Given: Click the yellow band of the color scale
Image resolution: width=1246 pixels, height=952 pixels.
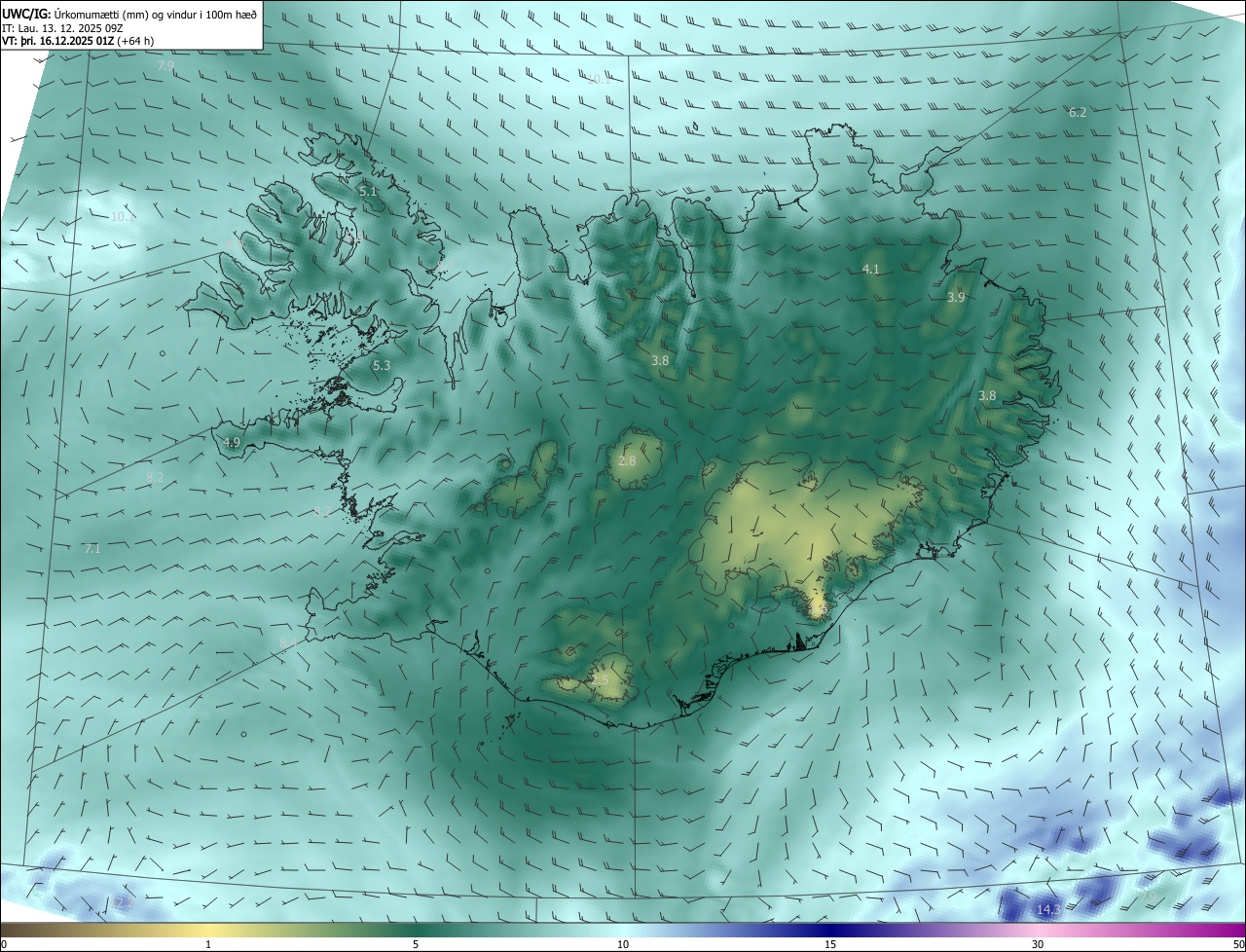Looking at the screenshot, I should click(208, 930).
